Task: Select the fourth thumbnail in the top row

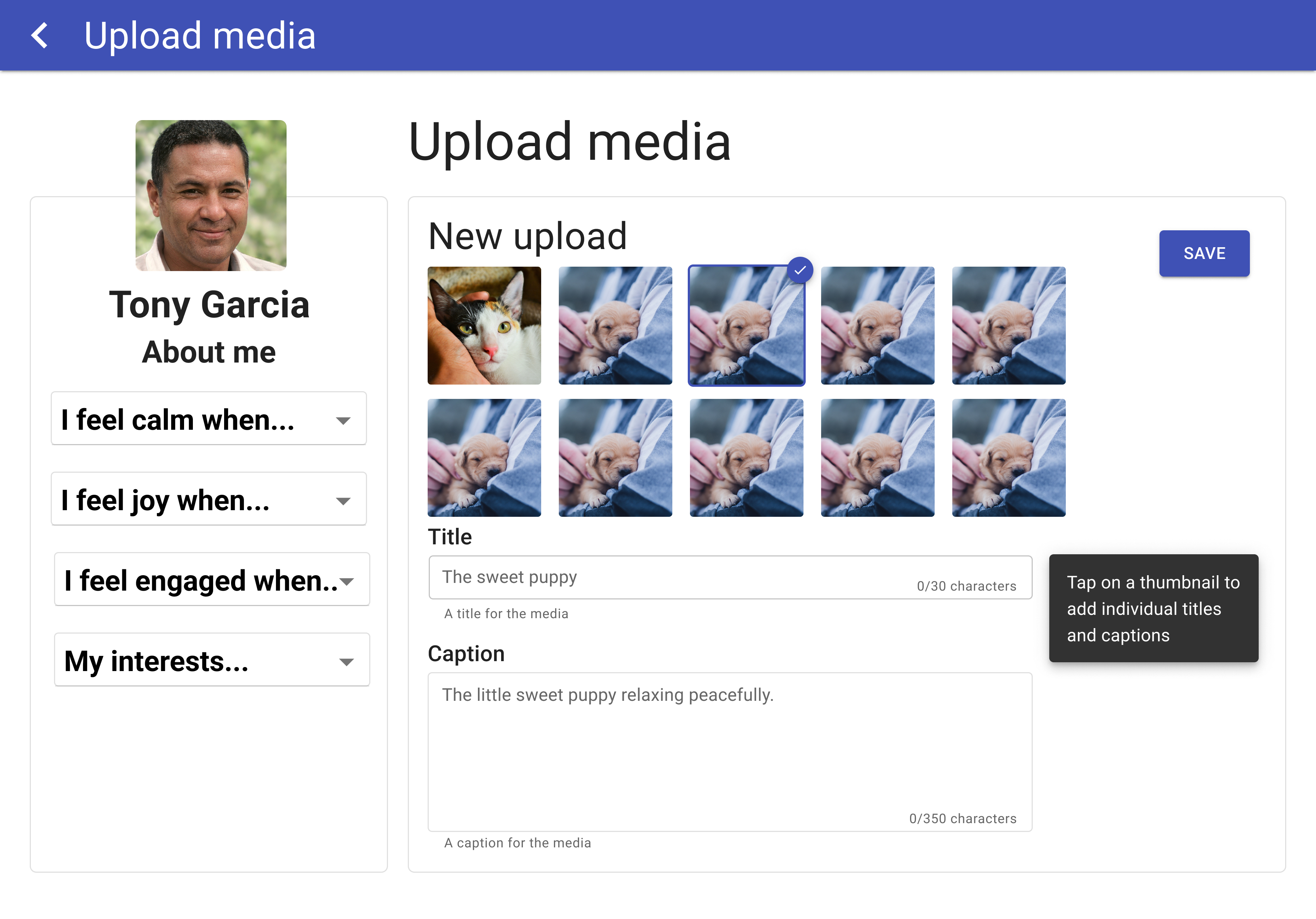Action: [878, 325]
